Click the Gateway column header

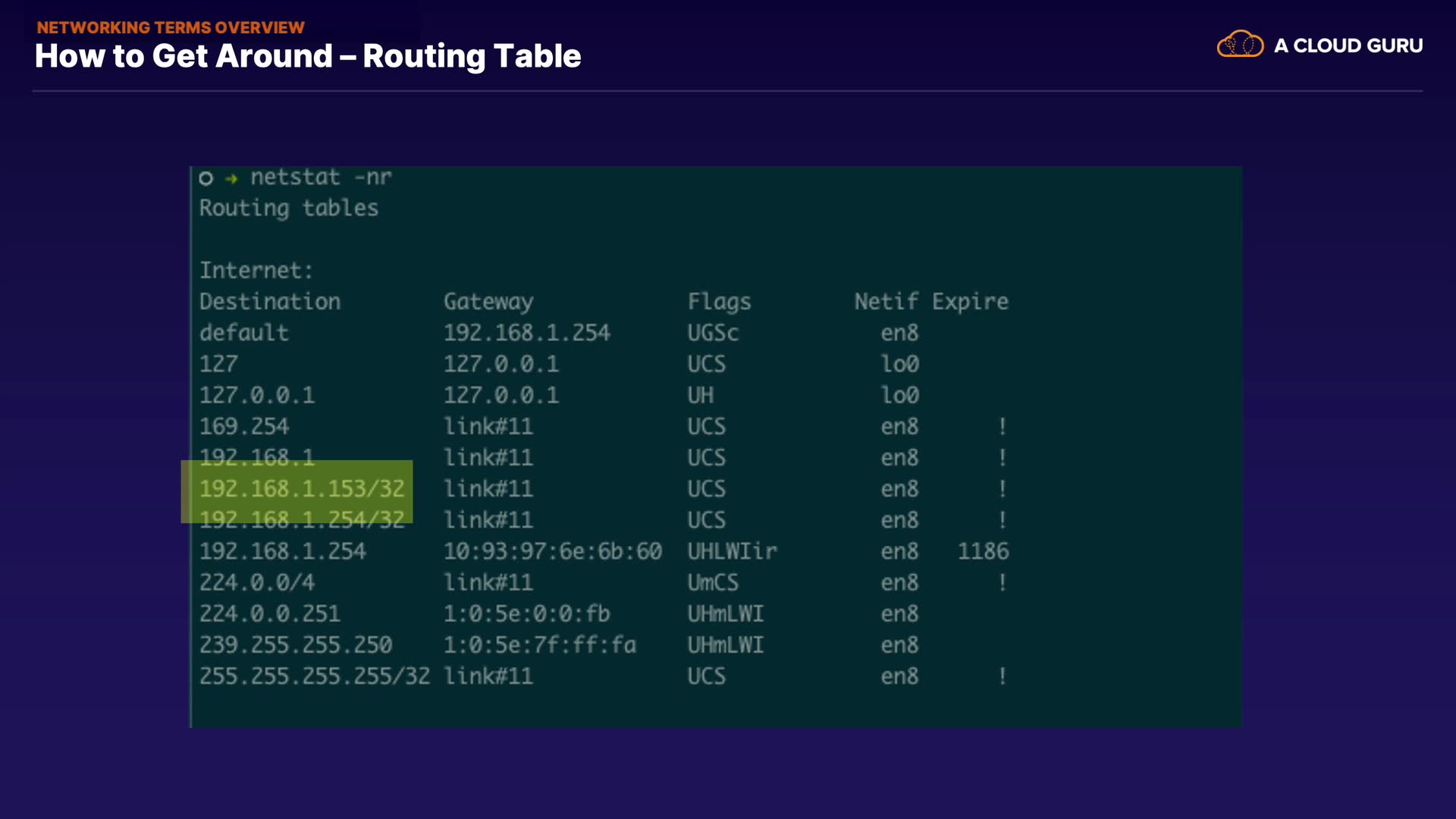(x=488, y=302)
